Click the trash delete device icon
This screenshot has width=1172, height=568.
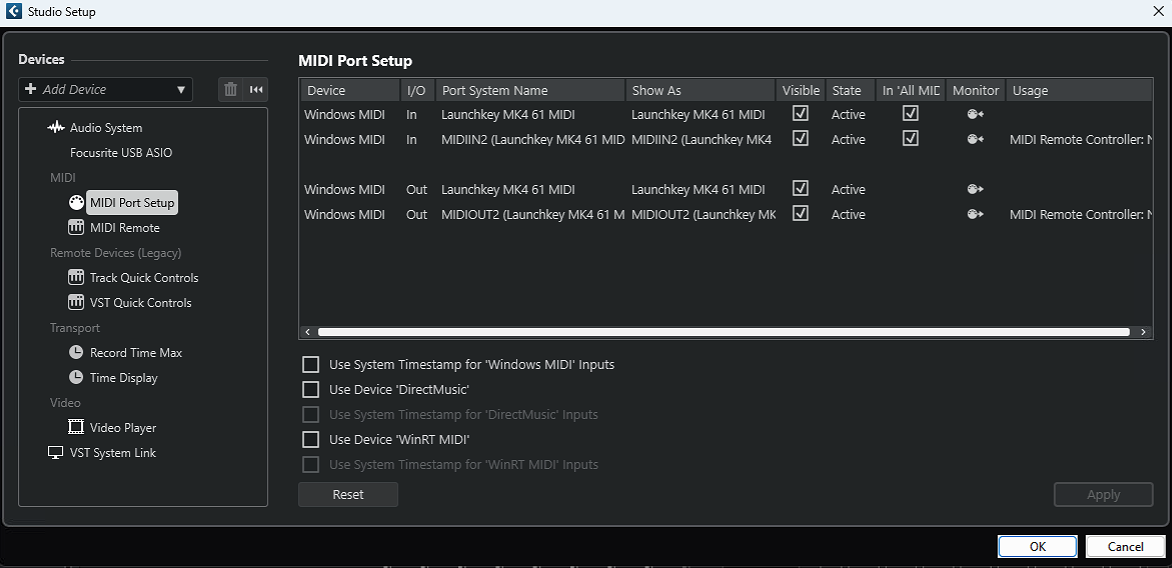tap(230, 90)
